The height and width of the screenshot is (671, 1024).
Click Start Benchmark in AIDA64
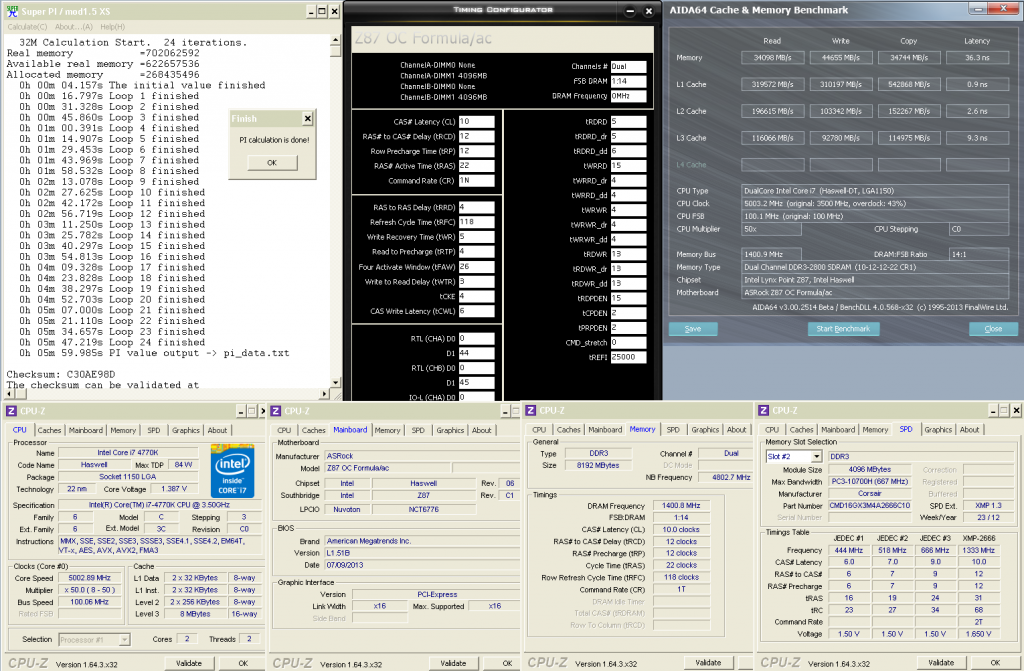click(843, 329)
